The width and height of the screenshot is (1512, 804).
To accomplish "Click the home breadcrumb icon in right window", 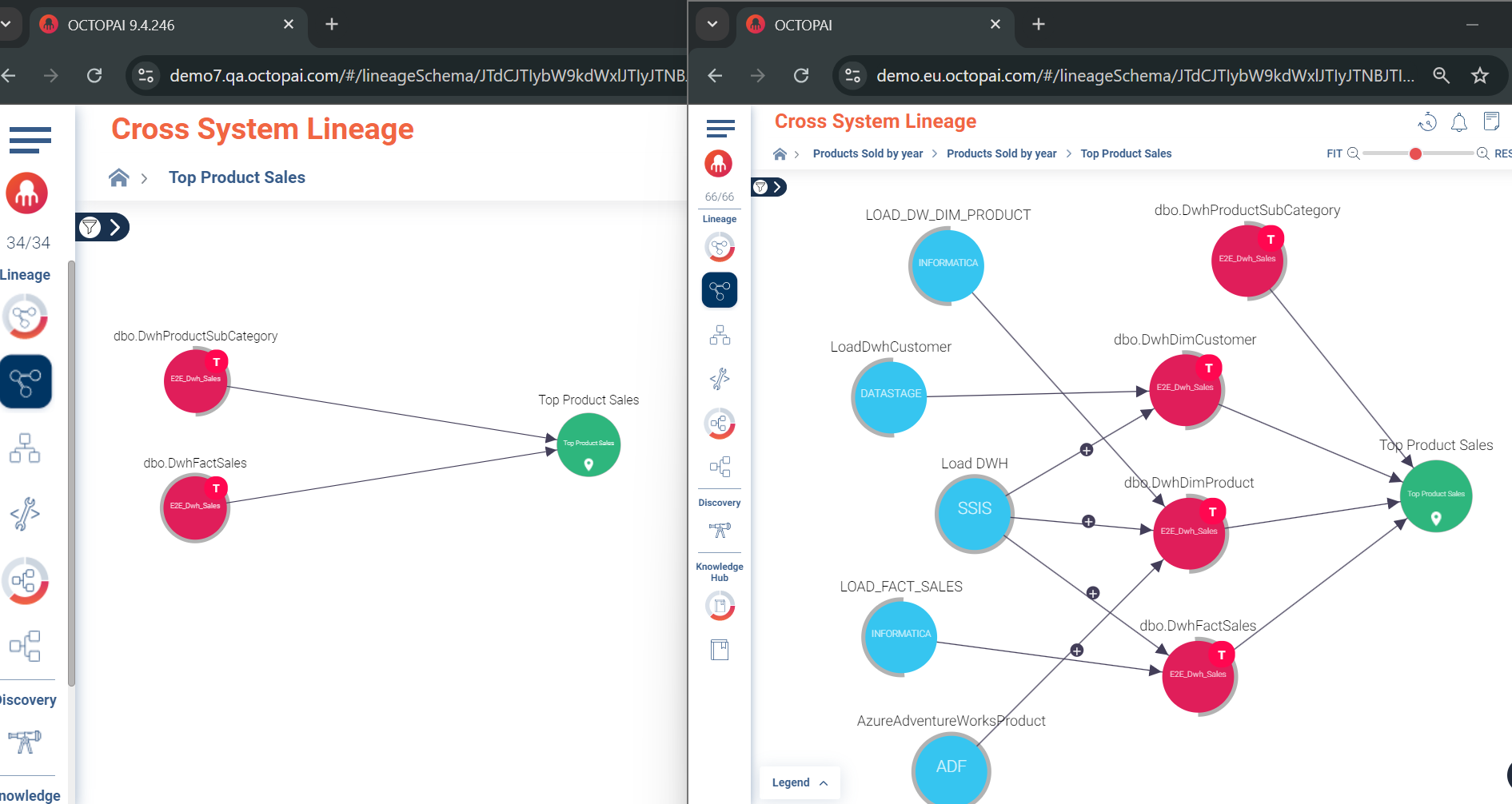I will (780, 153).
